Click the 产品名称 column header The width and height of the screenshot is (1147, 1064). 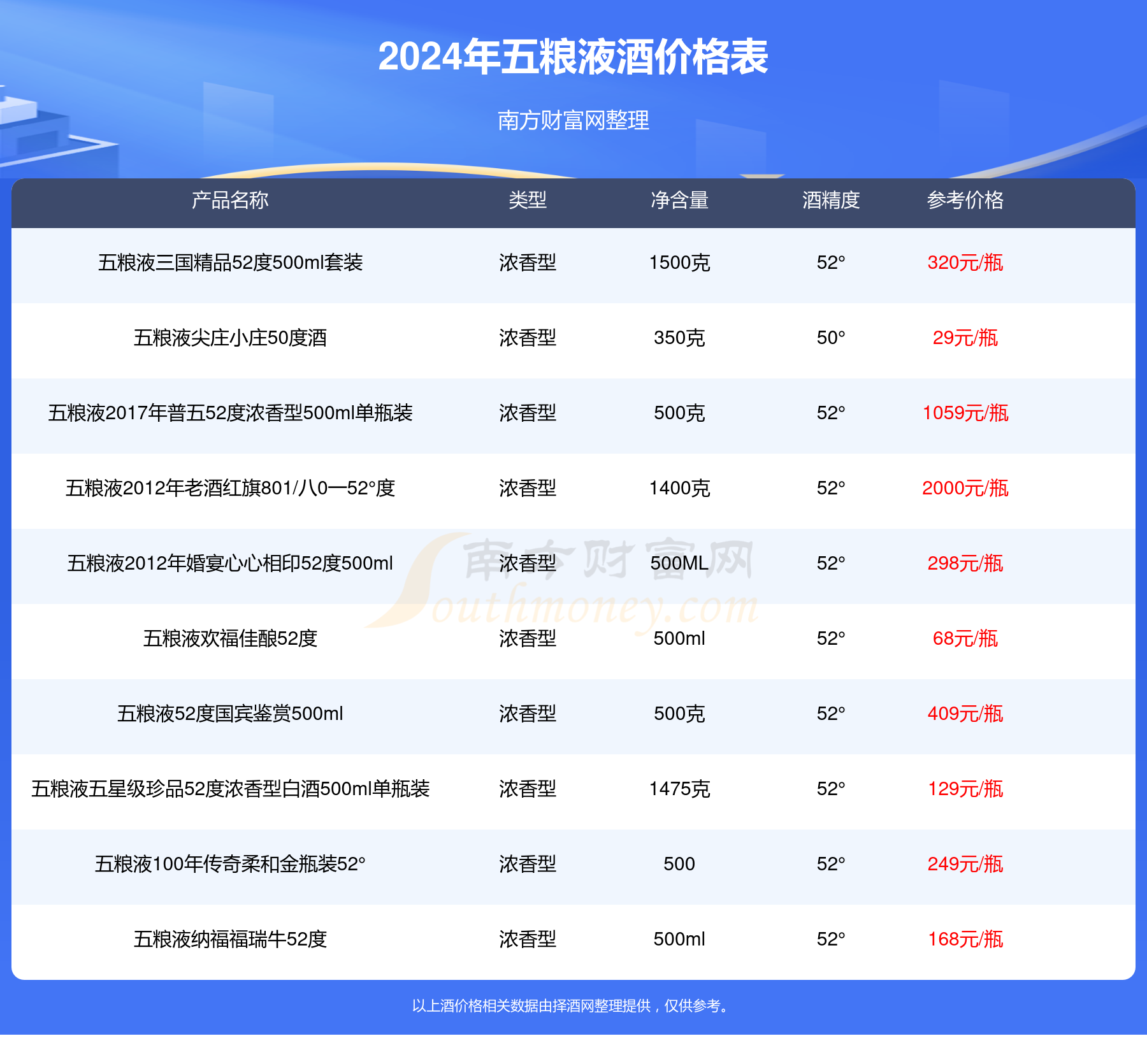pyautogui.click(x=230, y=200)
